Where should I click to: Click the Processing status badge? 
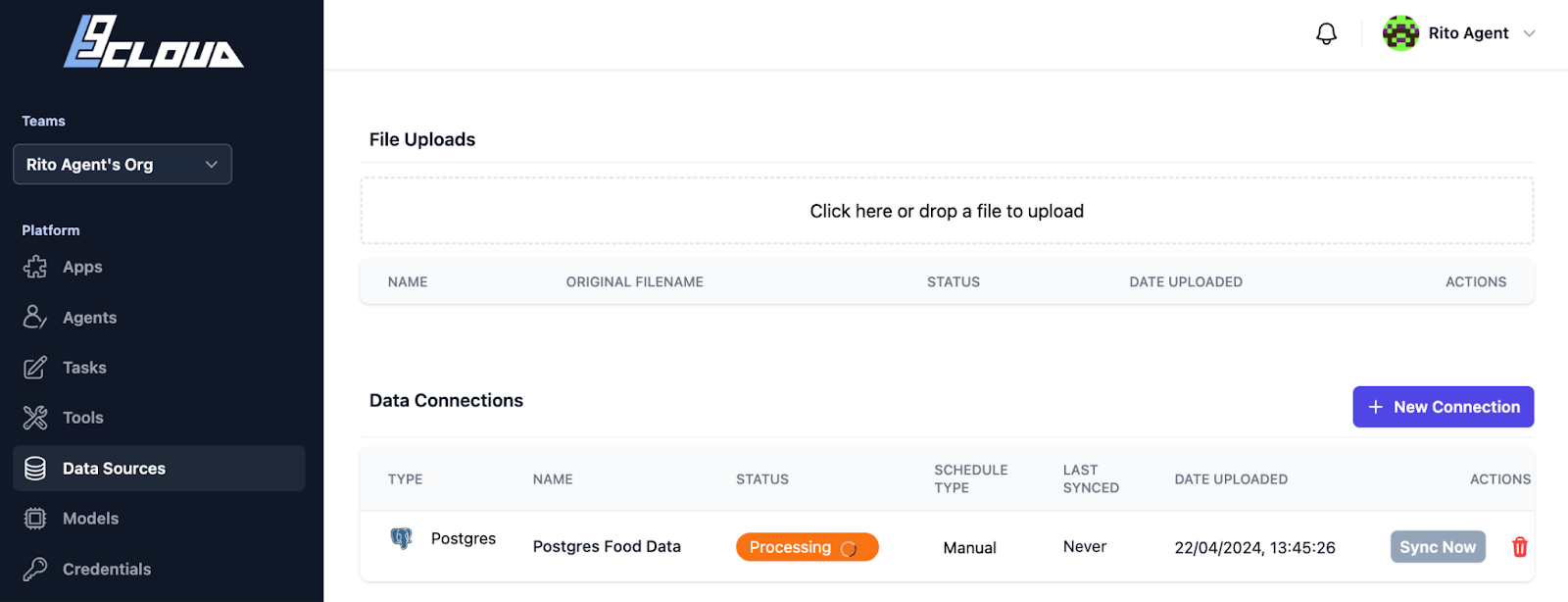point(807,547)
